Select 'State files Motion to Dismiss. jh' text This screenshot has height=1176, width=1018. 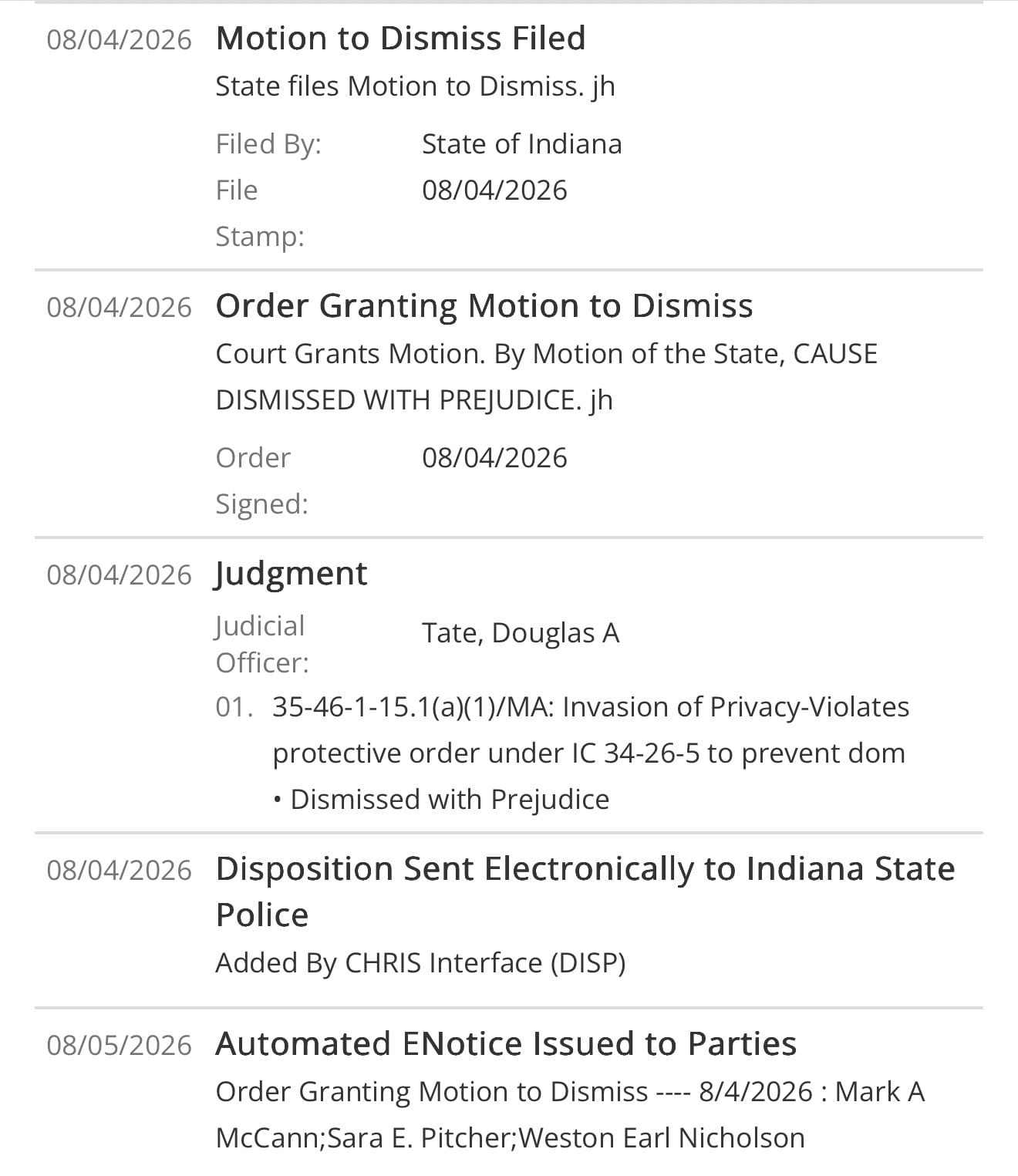pos(415,86)
